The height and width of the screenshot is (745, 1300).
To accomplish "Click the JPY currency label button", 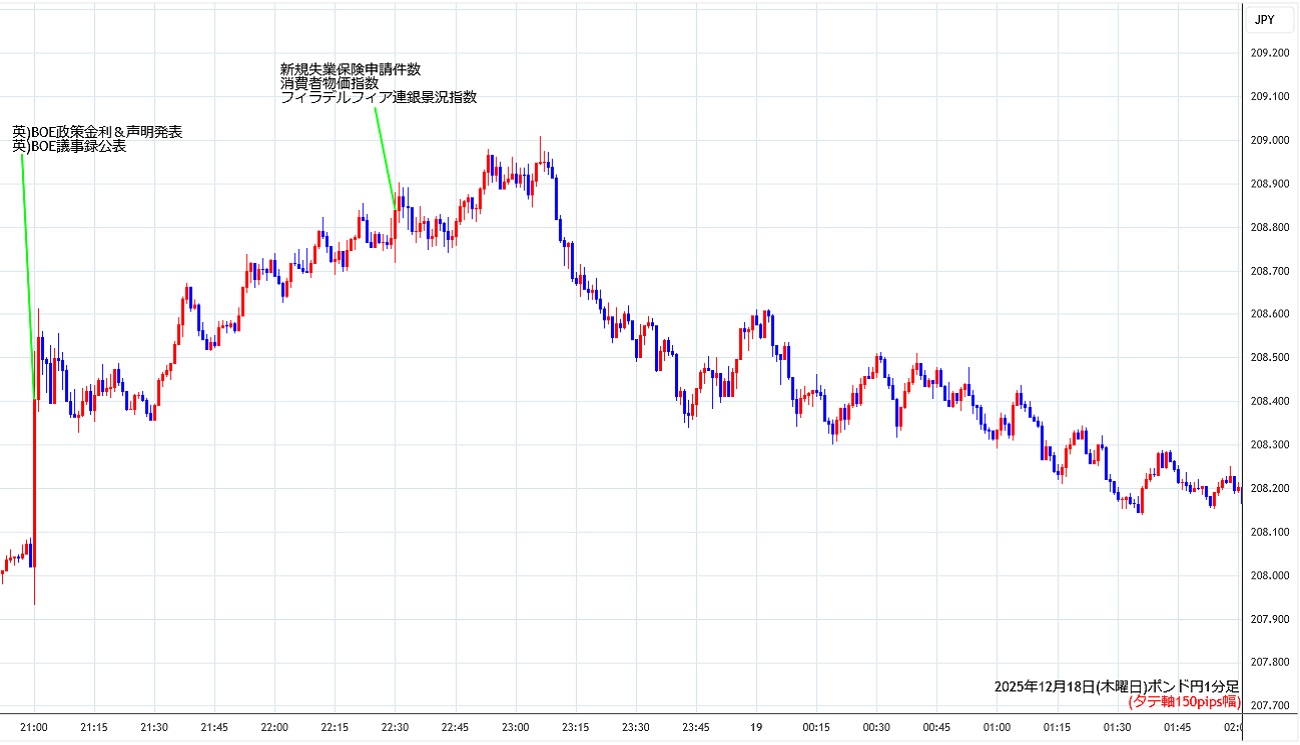I will (x=1264, y=19).
